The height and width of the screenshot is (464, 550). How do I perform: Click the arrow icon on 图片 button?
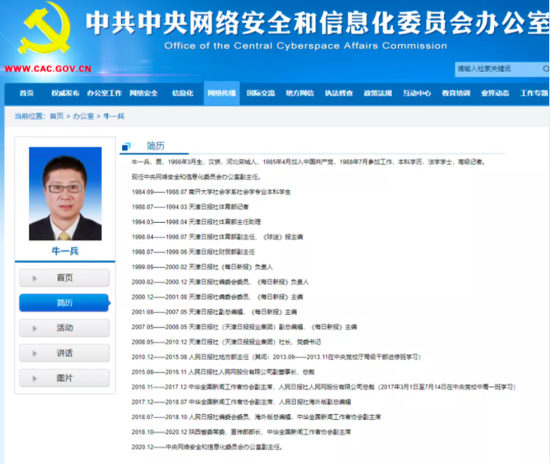click(x=35, y=379)
